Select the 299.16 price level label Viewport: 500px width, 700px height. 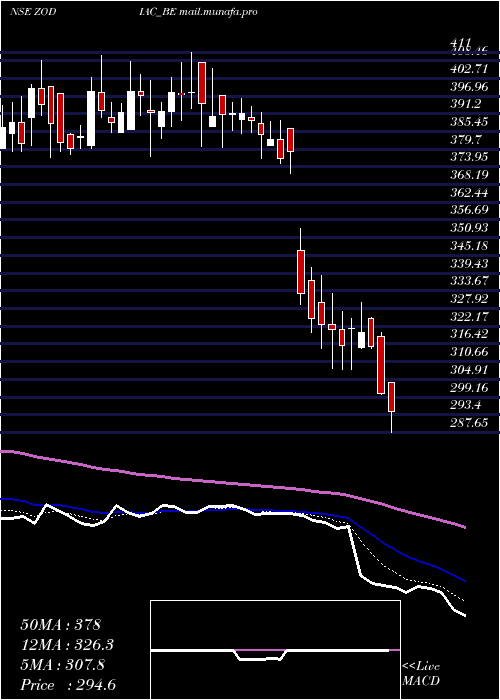coord(469,387)
